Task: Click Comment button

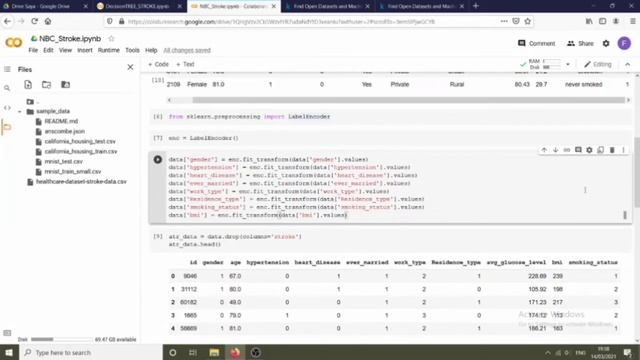Action: point(536,43)
